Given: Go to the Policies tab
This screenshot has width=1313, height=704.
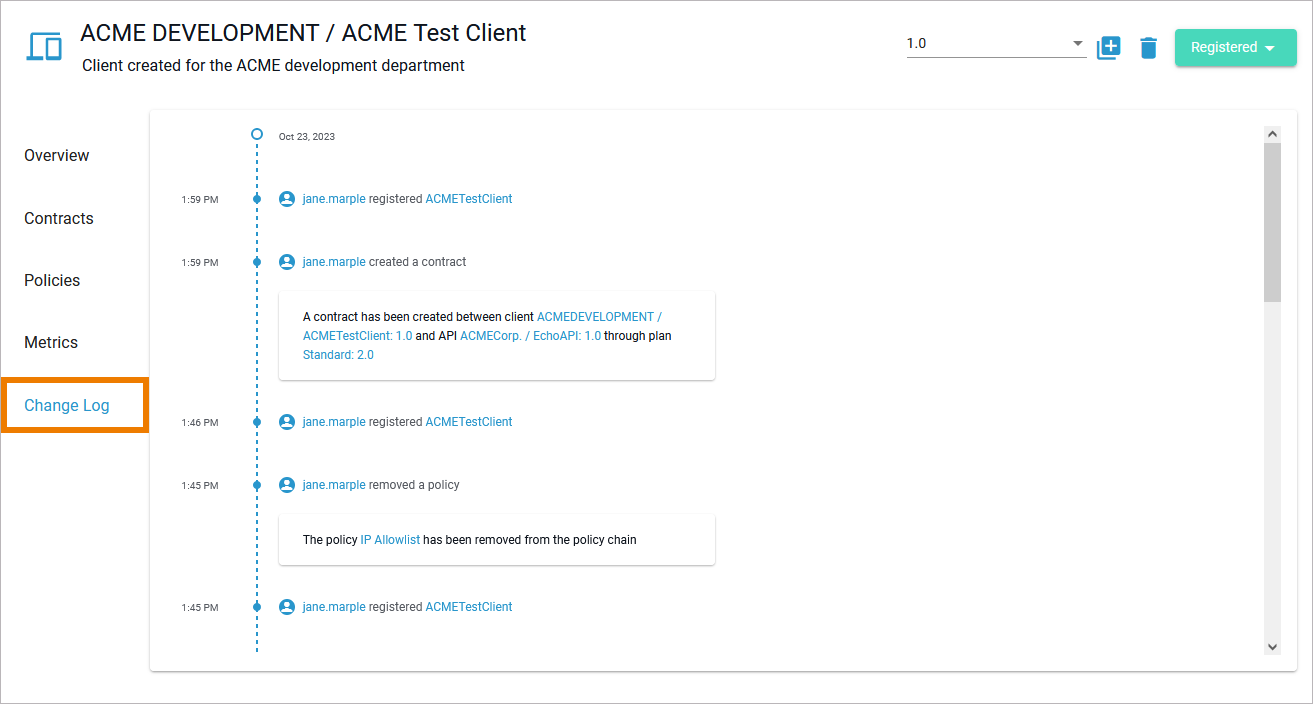Looking at the screenshot, I should (52, 280).
